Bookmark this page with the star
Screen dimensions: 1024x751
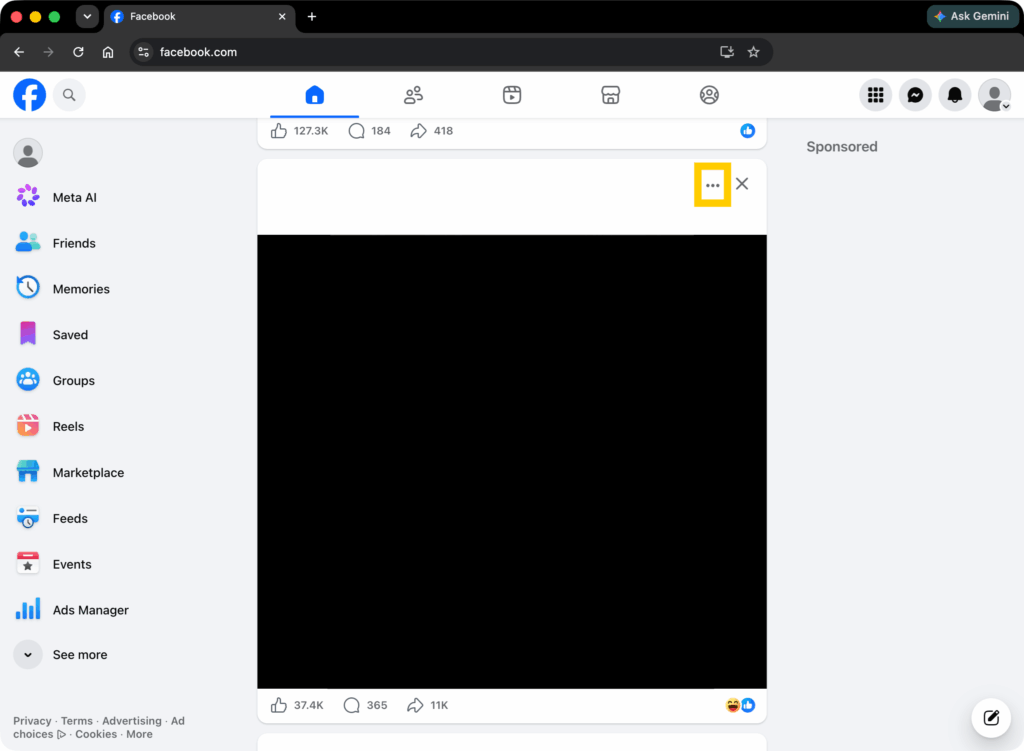tap(754, 52)
